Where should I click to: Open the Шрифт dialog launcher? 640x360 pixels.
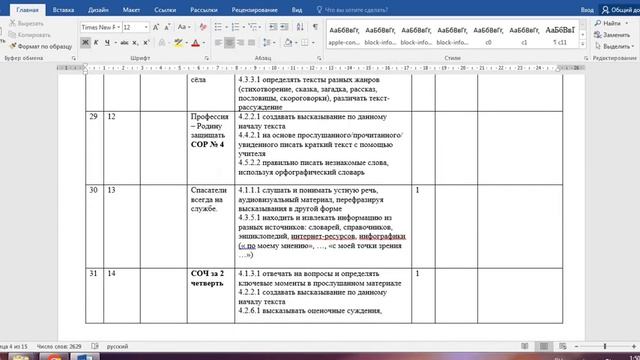click(207, 58)
